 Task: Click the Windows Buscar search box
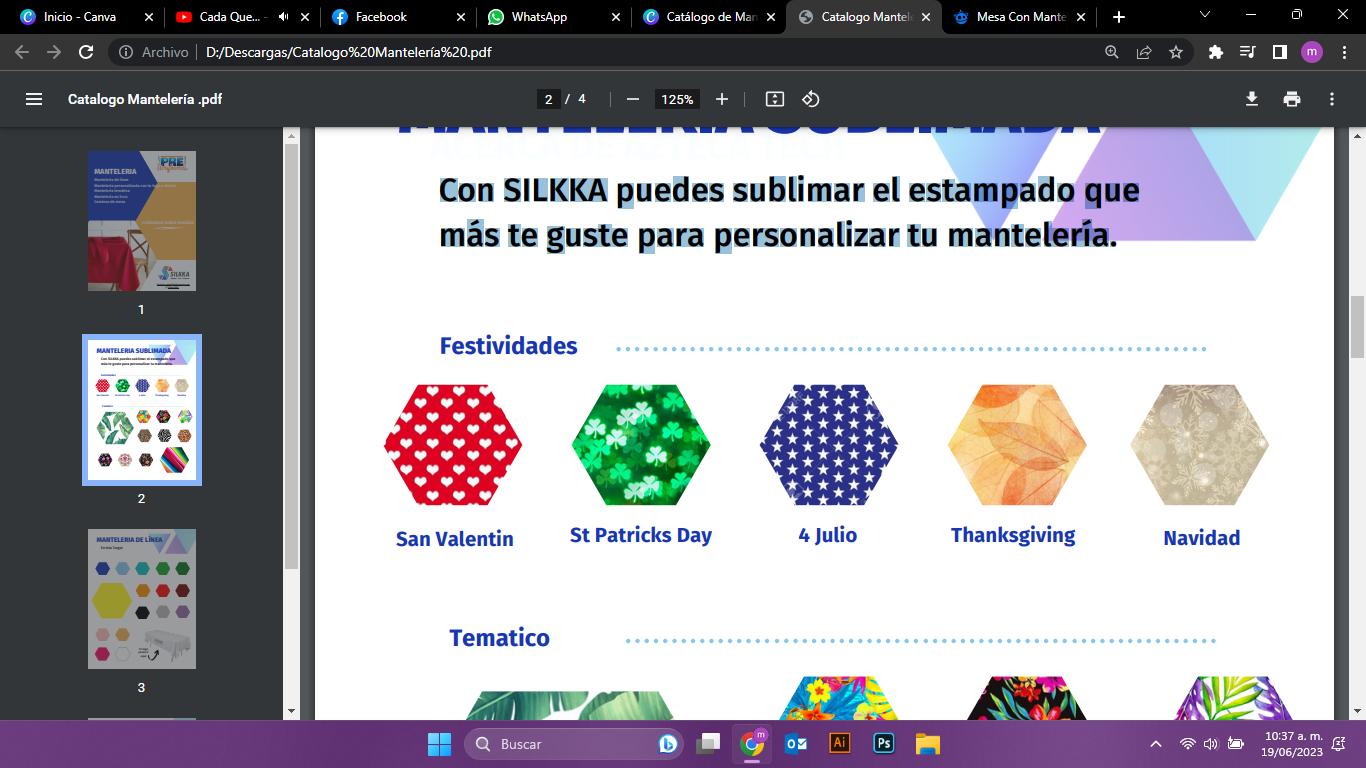click(x=574, y=744)
